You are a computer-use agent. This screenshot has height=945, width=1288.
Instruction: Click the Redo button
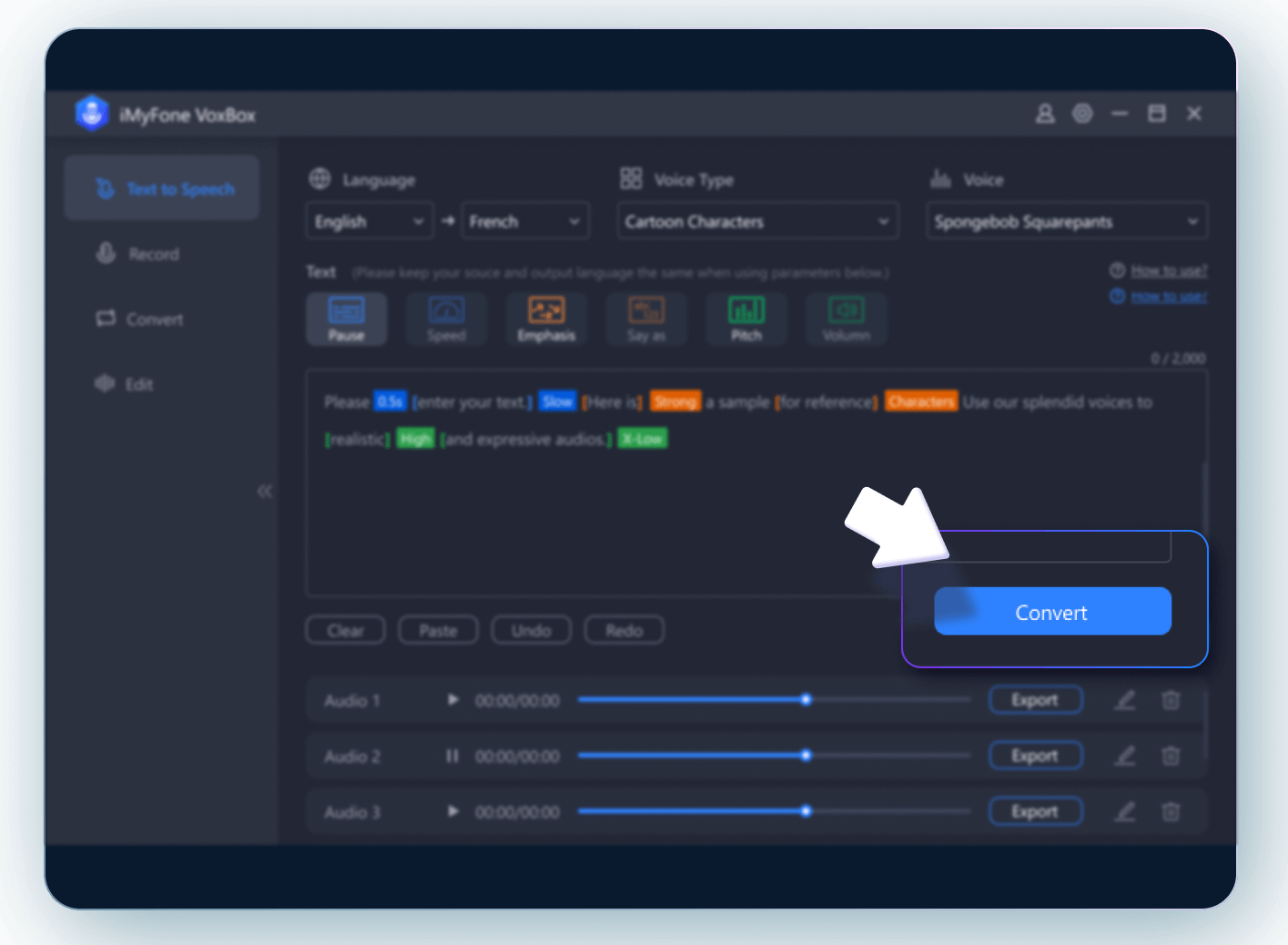point(624,630)
